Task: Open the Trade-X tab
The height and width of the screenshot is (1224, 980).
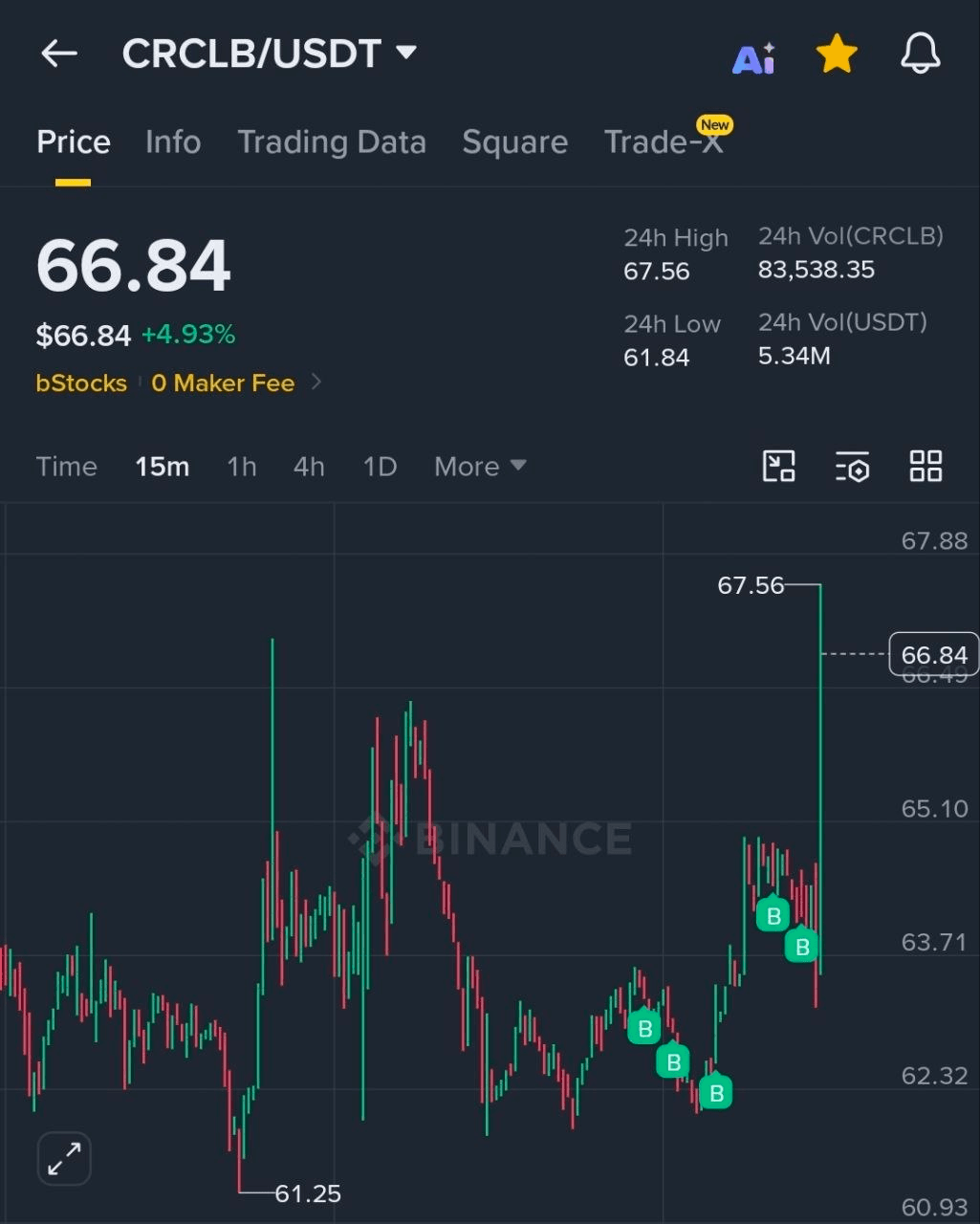Action: pos(664,142)
